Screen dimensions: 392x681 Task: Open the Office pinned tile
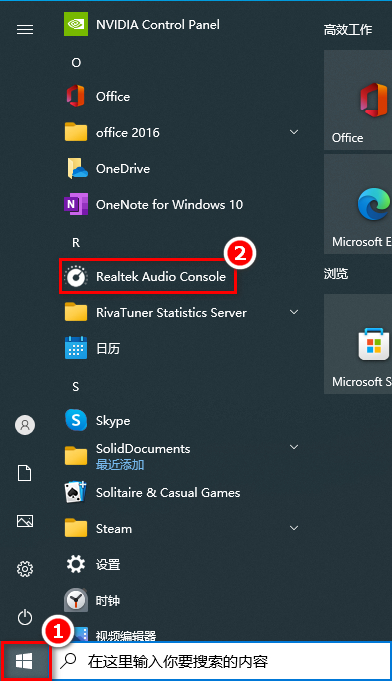click(x=358, y=100)
